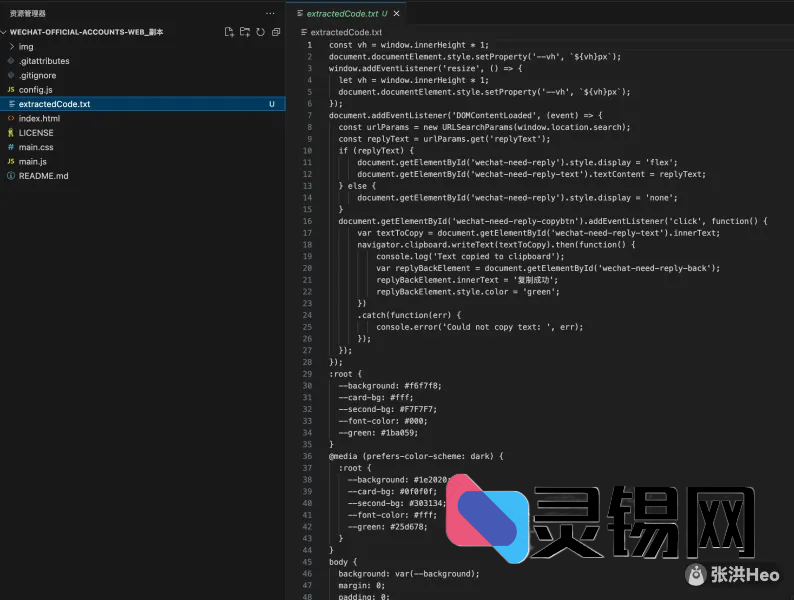The height and width of the screenshot is (600, 794).
Task: Open the .gitattributes file
Action: click(44, 61)
